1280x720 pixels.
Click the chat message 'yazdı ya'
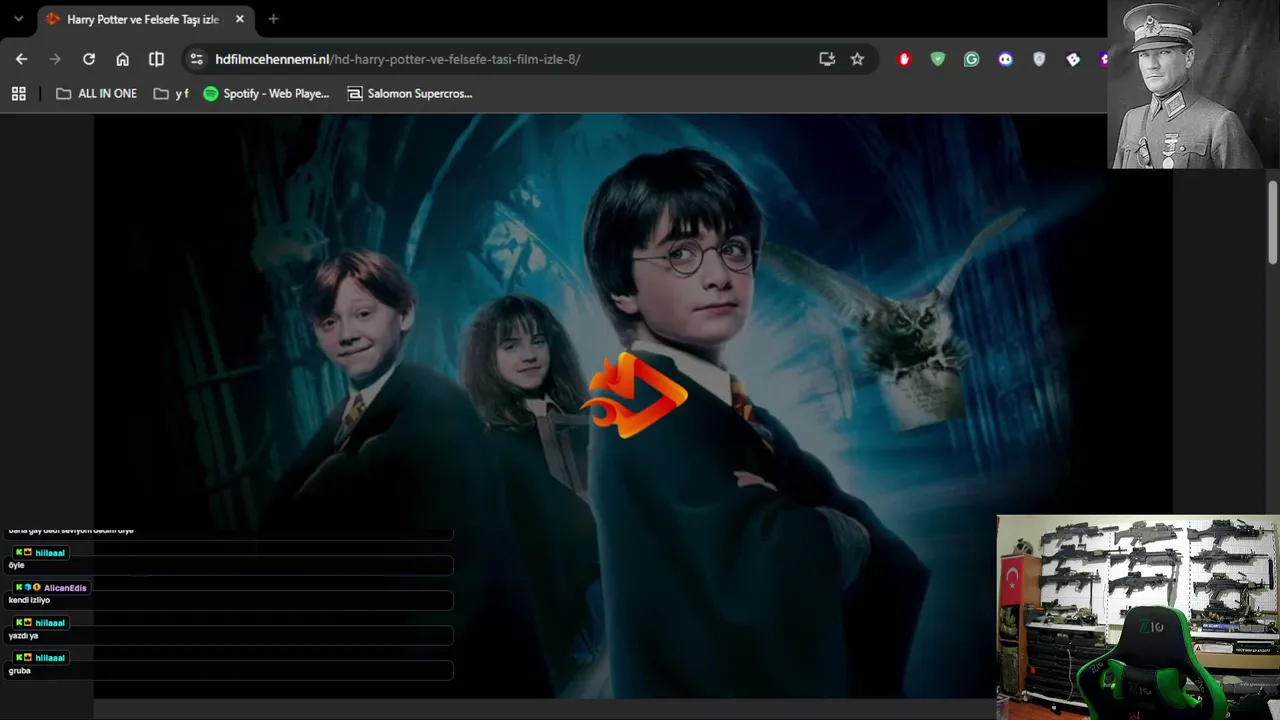pos(23,635)
